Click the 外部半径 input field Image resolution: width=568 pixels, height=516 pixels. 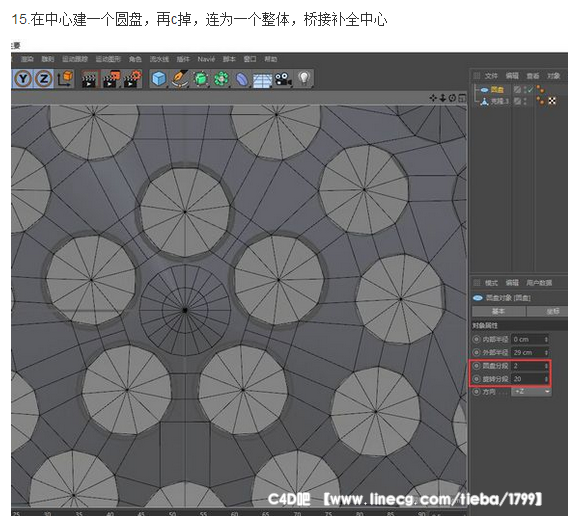529,352
